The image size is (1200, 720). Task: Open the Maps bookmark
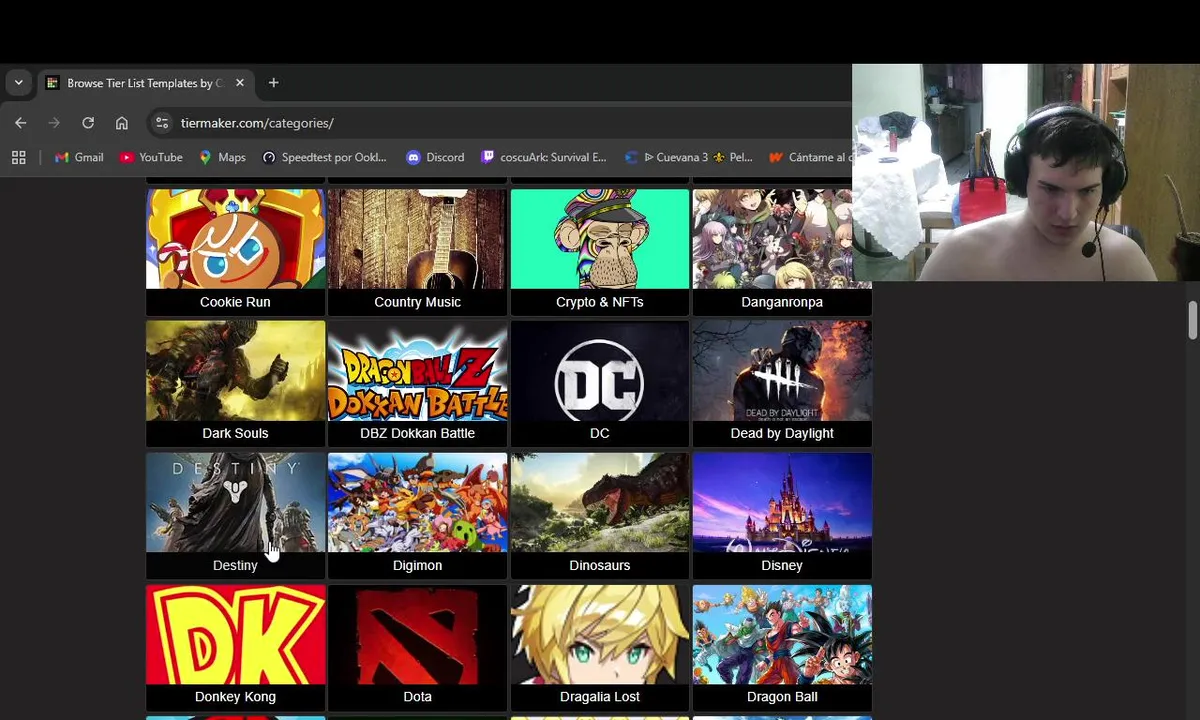click(x=222, y=157)
